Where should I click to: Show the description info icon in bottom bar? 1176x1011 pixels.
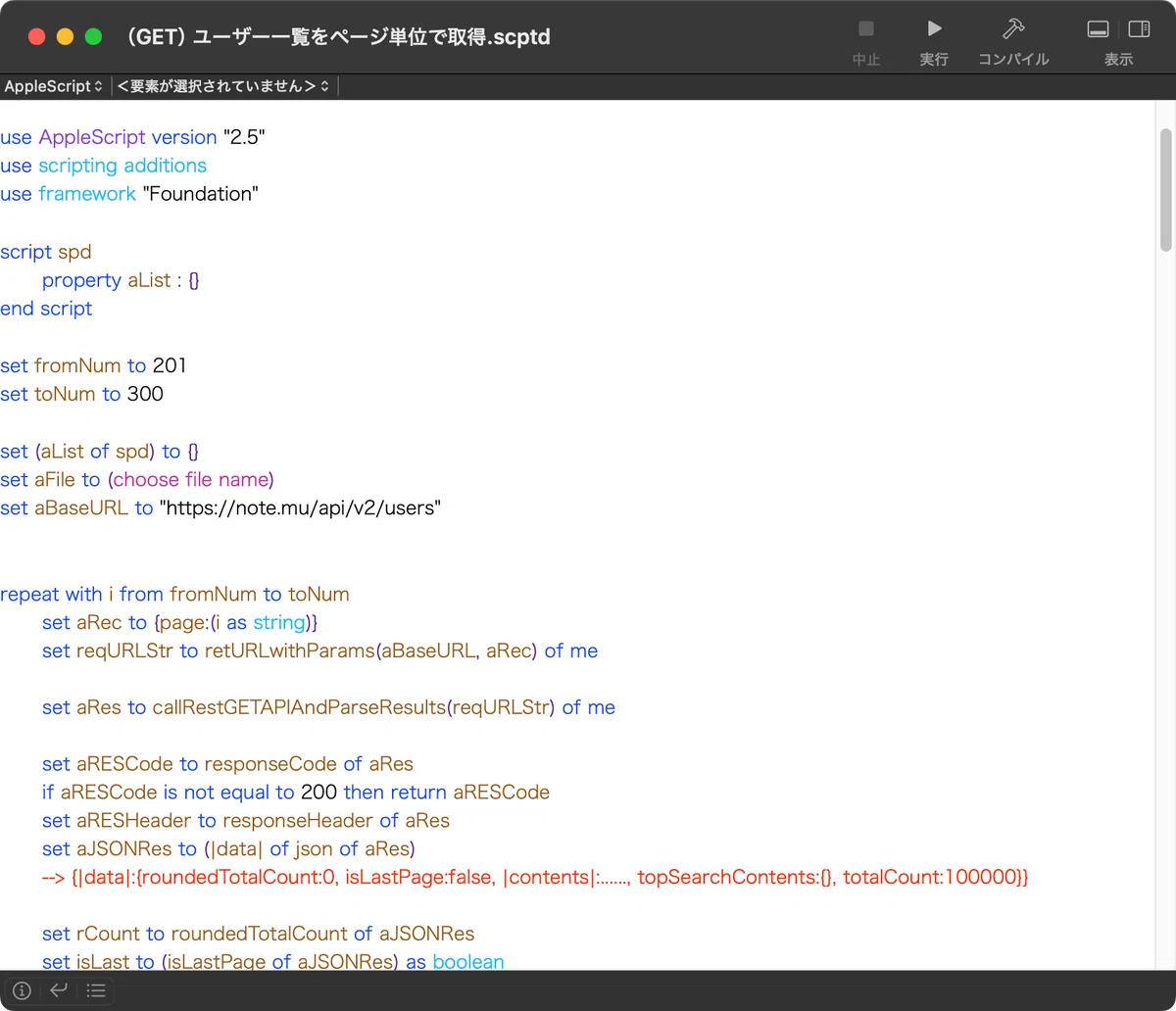tap(22, 990)
